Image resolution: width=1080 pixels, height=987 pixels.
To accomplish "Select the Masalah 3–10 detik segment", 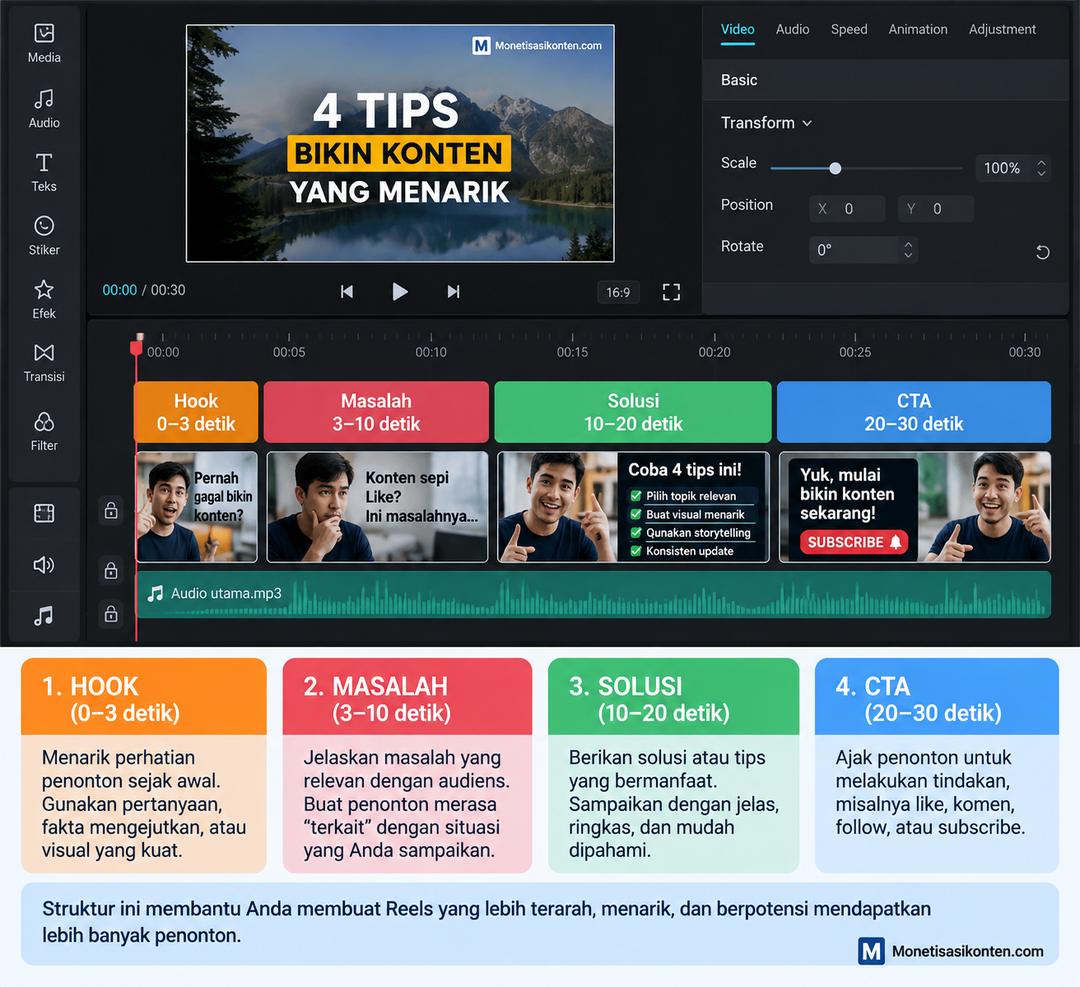I will point(376,412).
